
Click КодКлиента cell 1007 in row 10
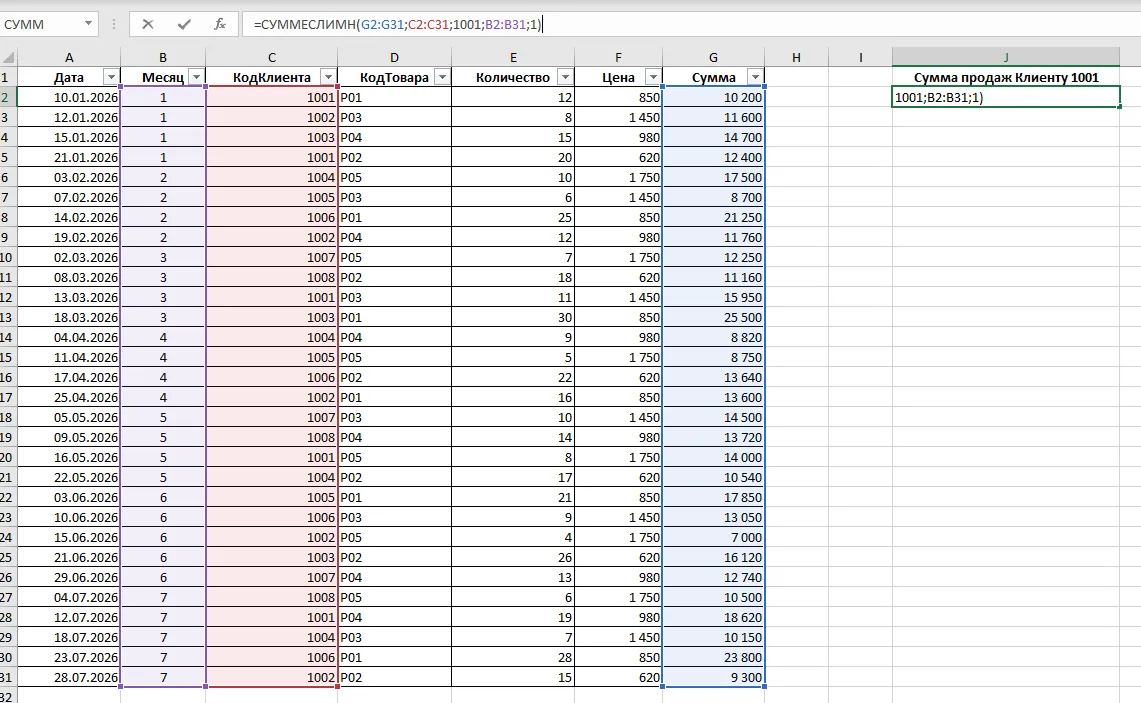272,258
